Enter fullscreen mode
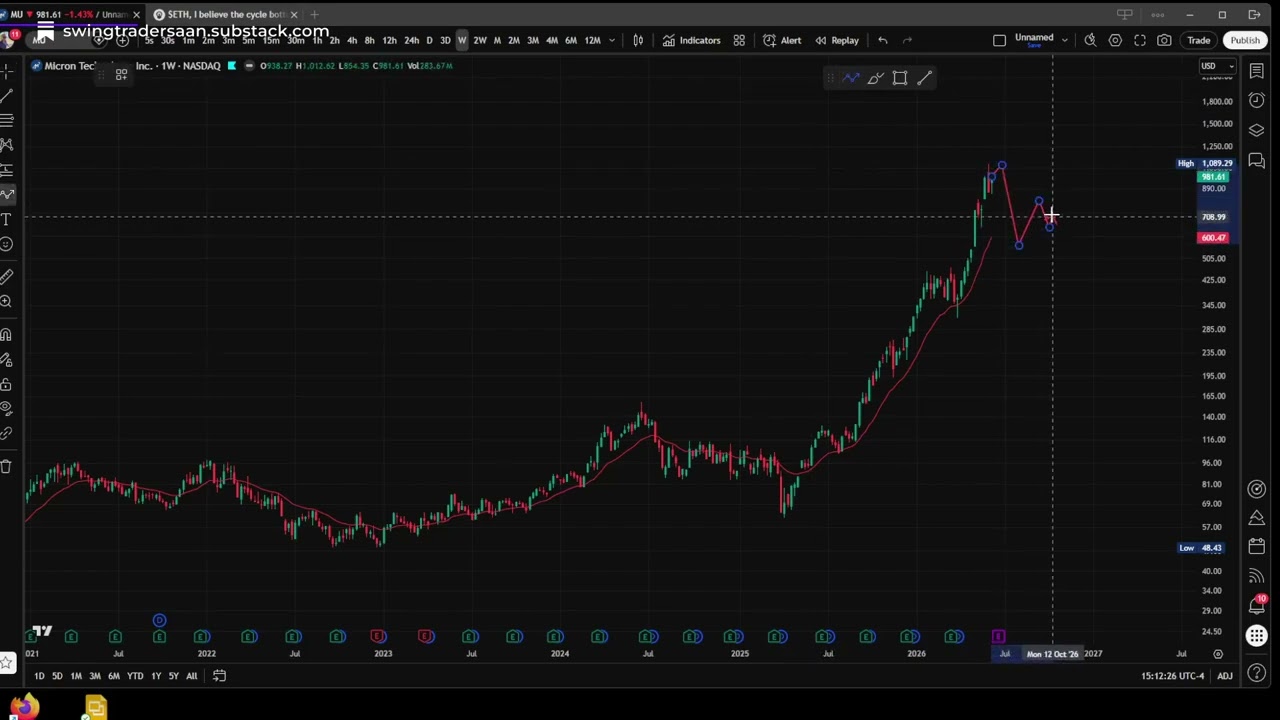Image resolution: width=1280 pixels, height=720 pixels. click(1140, 40)
